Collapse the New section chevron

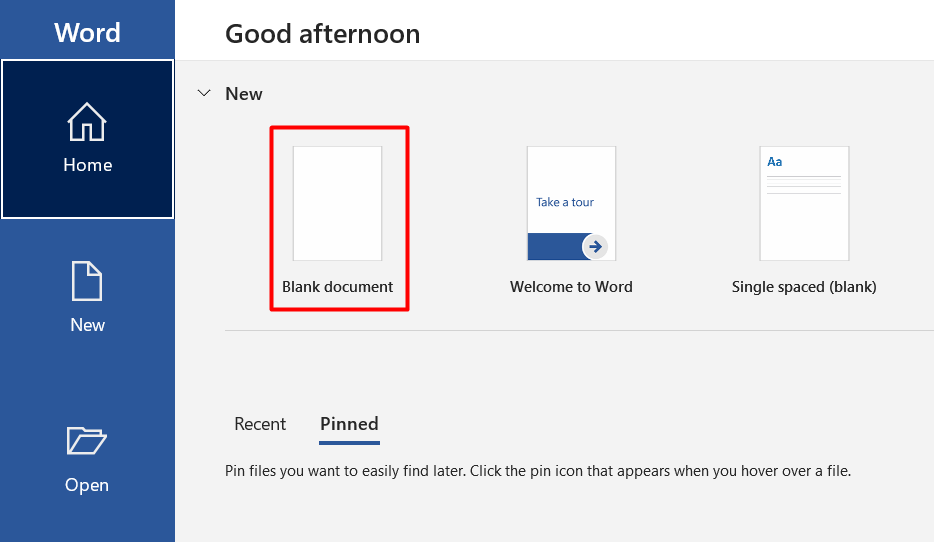205,94
